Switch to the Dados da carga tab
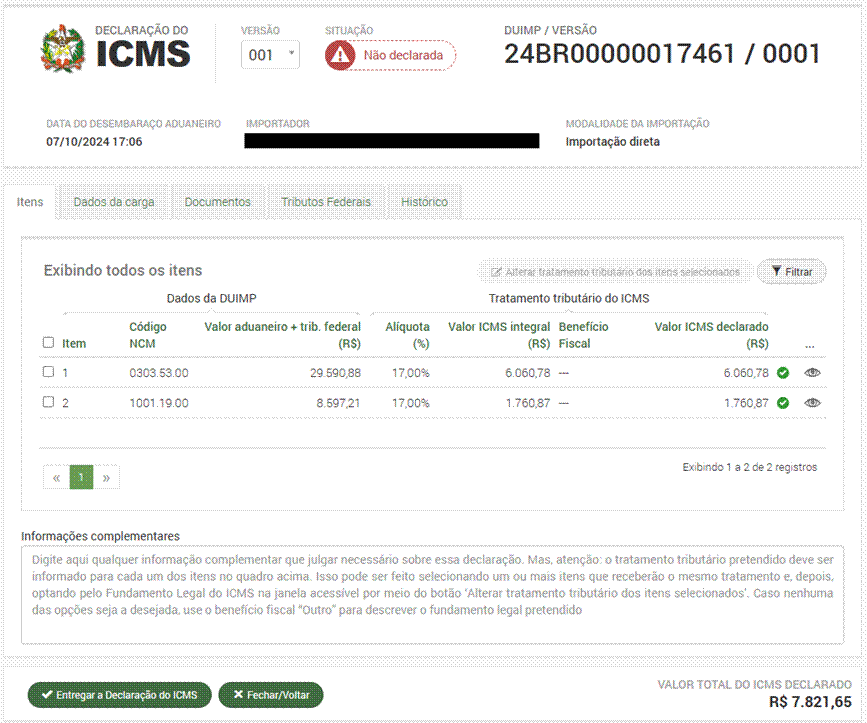 coord(114,202)
